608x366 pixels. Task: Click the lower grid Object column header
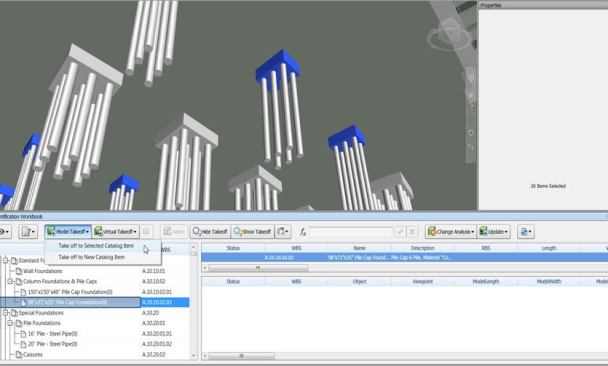[359, 281]
